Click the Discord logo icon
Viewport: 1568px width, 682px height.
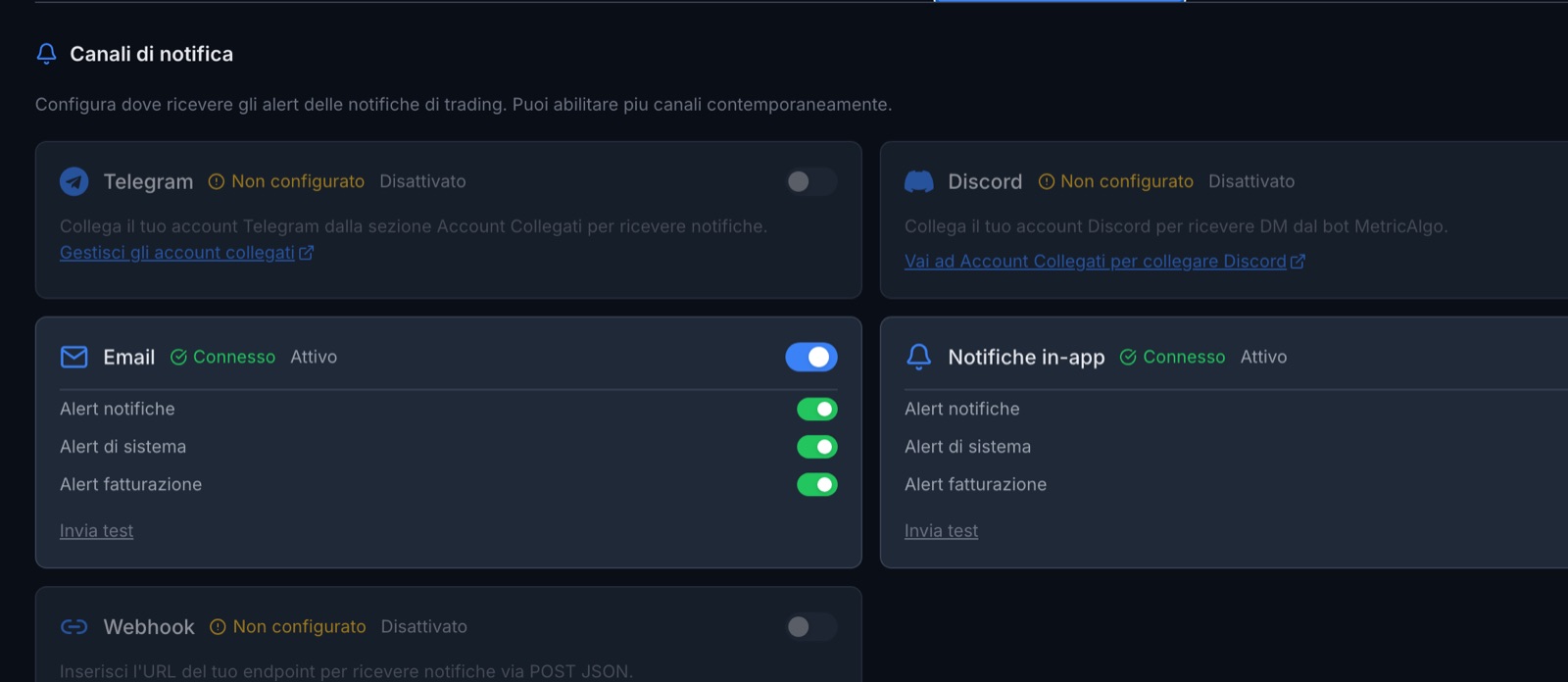point(919,181)
